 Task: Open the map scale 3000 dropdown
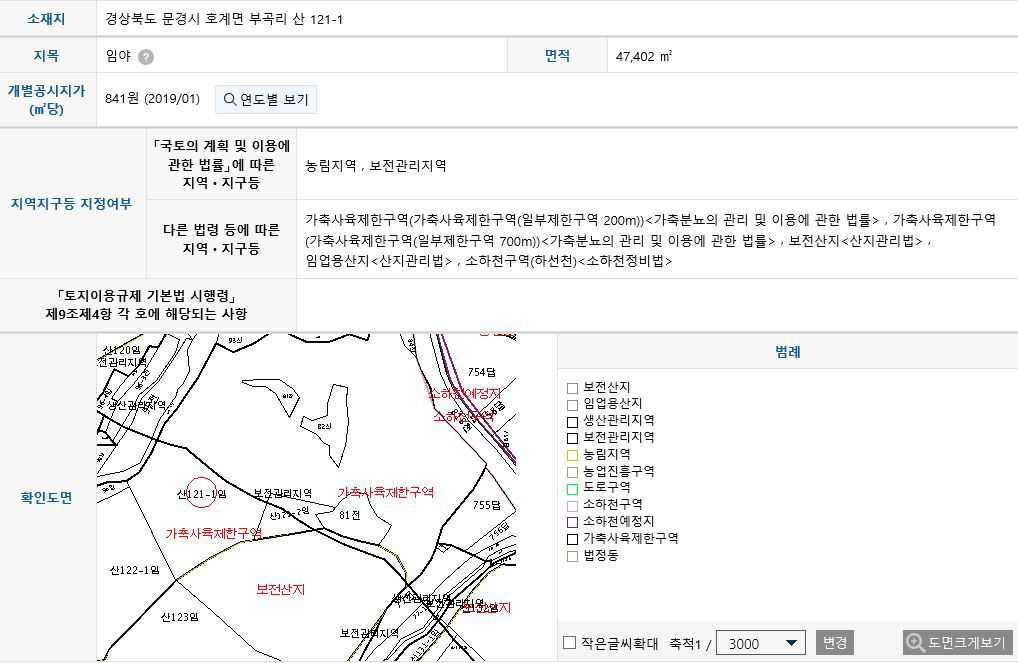click(761, 643)
